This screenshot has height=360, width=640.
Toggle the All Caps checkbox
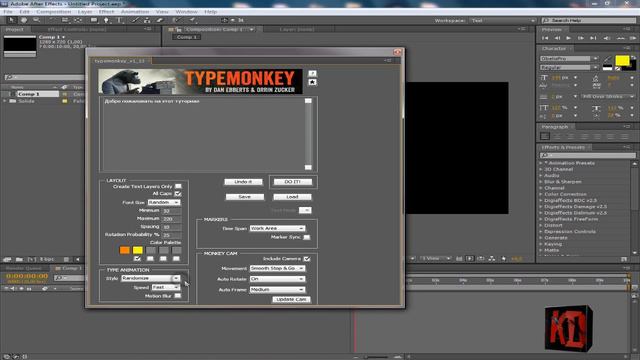[178, 193]
